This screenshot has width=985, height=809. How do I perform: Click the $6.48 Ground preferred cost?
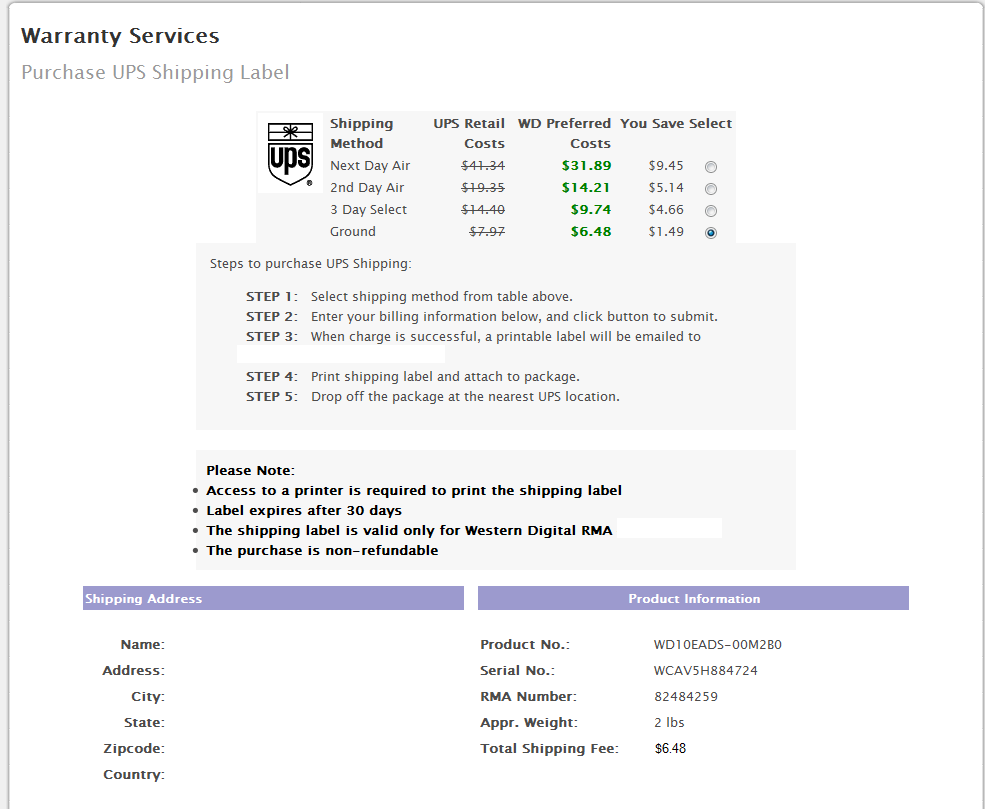coord(590,231)
